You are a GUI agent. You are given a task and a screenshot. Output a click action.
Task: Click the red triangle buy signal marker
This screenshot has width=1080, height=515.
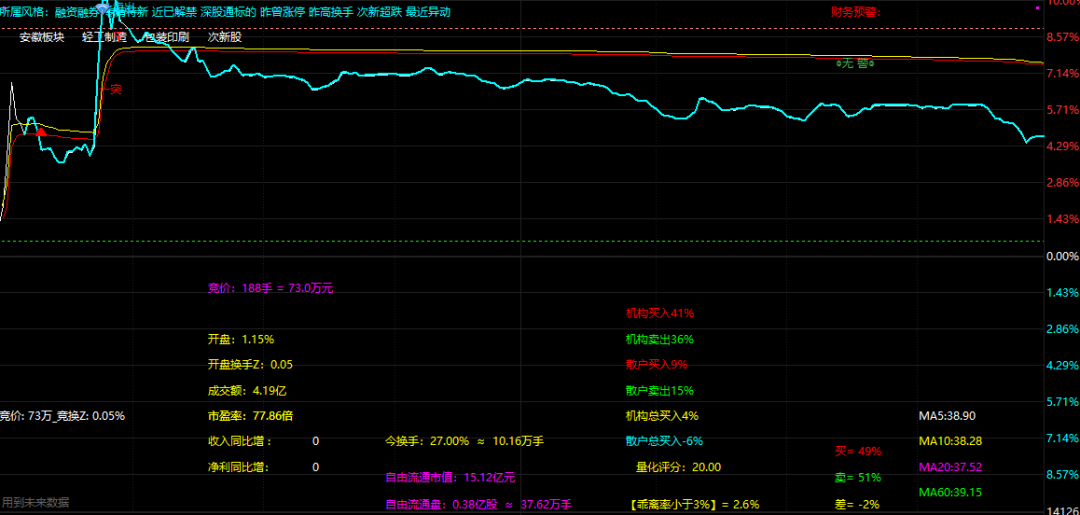tap(41, 130)
